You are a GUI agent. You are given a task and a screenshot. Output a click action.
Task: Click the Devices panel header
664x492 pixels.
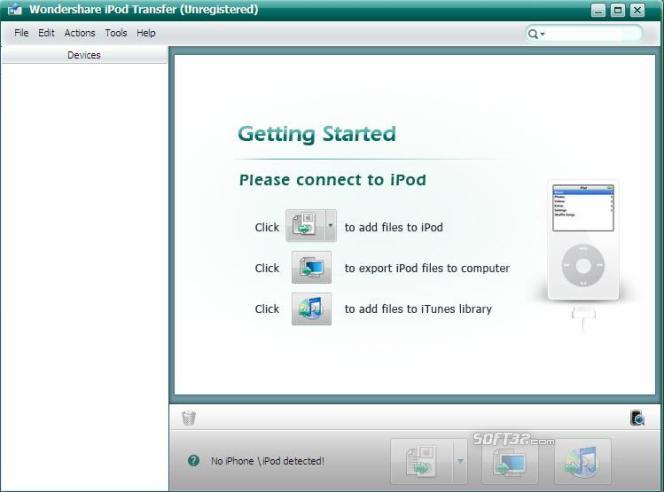(84, 55)
